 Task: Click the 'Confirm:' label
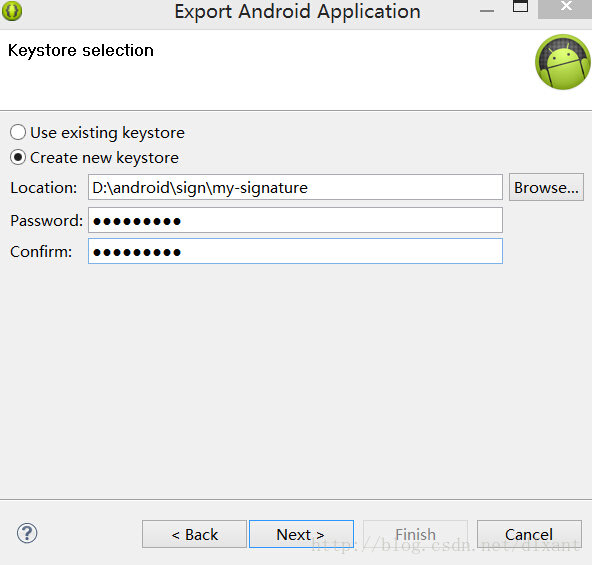(x=41, y=252)
